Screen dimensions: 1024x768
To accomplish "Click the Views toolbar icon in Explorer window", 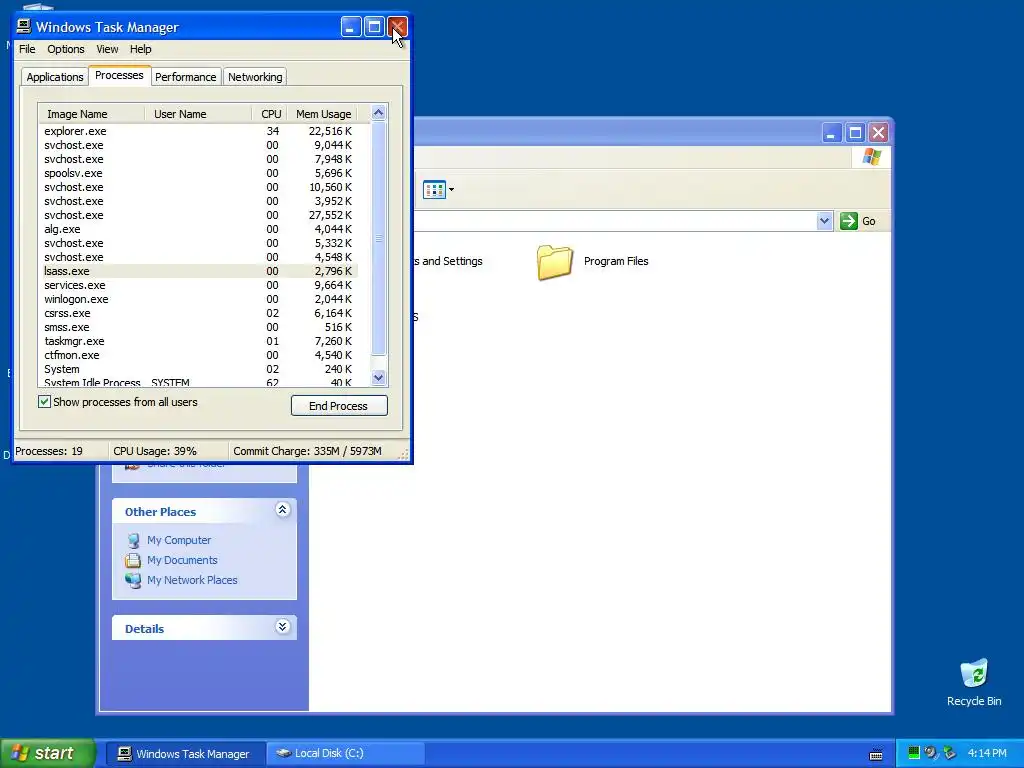I will click(434, 189).
